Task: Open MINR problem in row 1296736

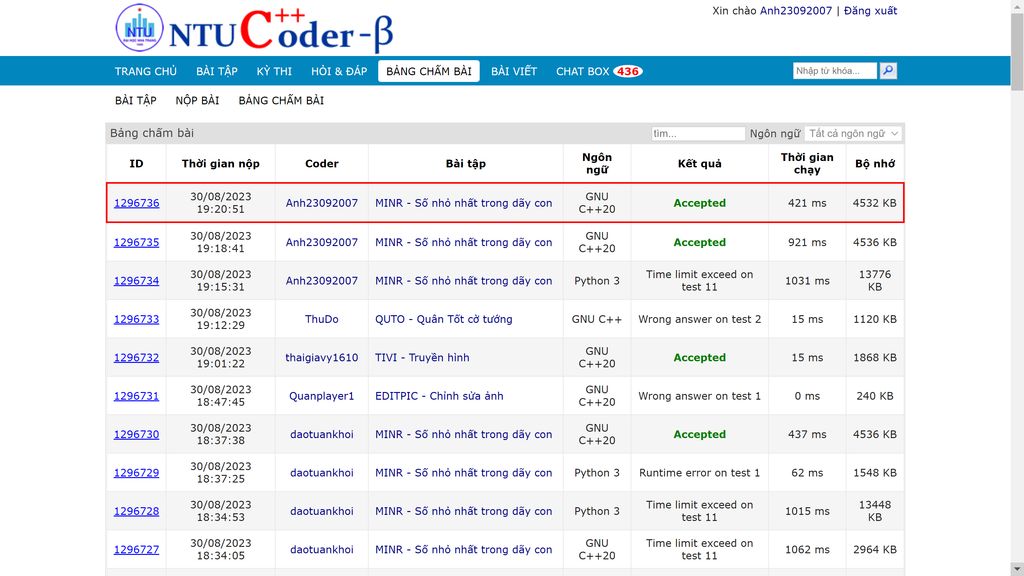Action: (x=464, y=203)
